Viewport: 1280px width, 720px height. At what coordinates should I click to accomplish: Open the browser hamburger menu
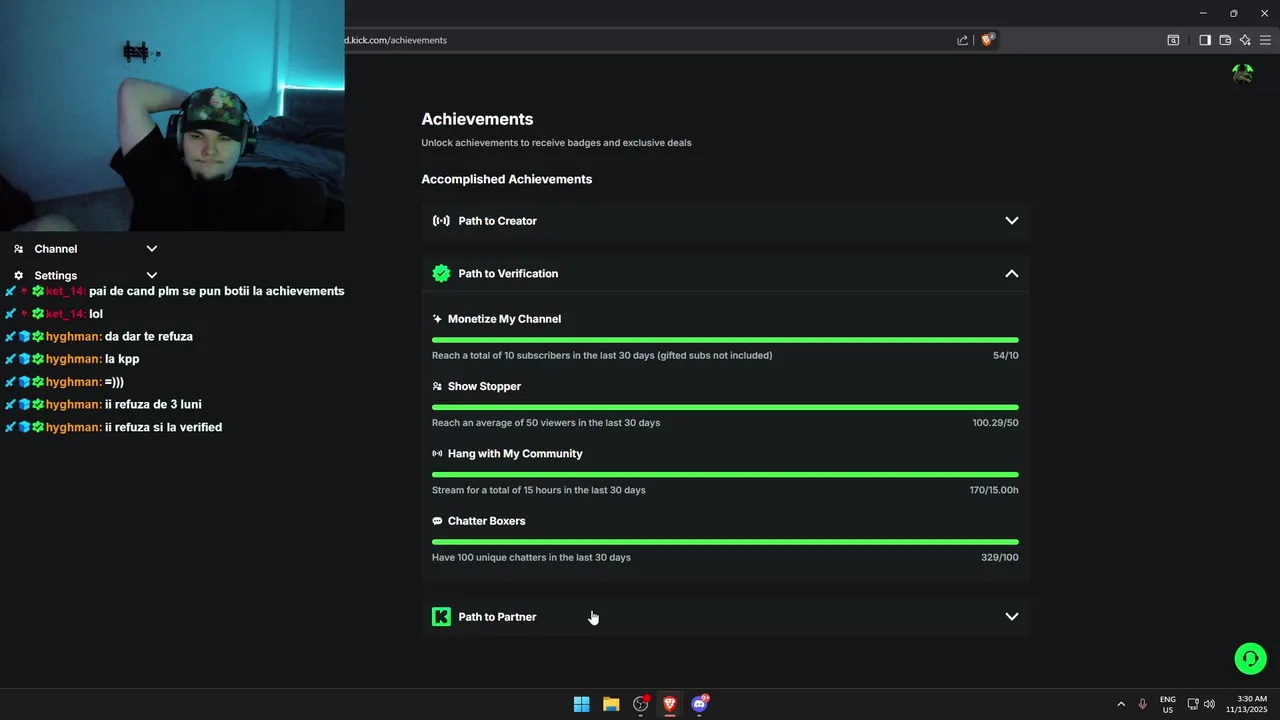point(1265,40)
